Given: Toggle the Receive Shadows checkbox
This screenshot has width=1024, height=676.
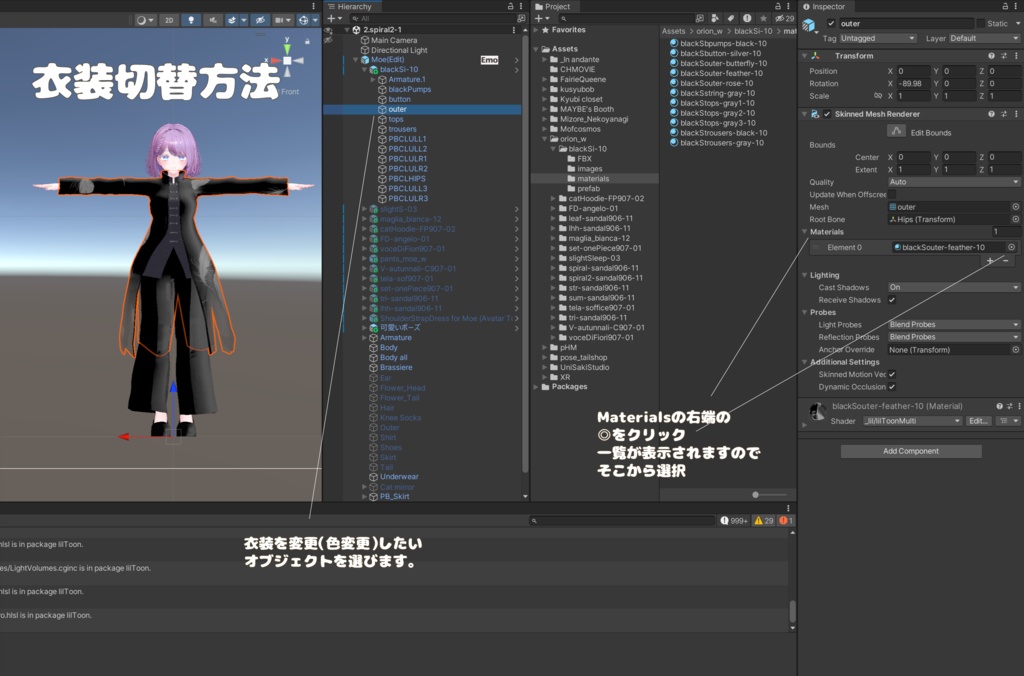Looking at the screenshot, I should [x=890, y=298].
